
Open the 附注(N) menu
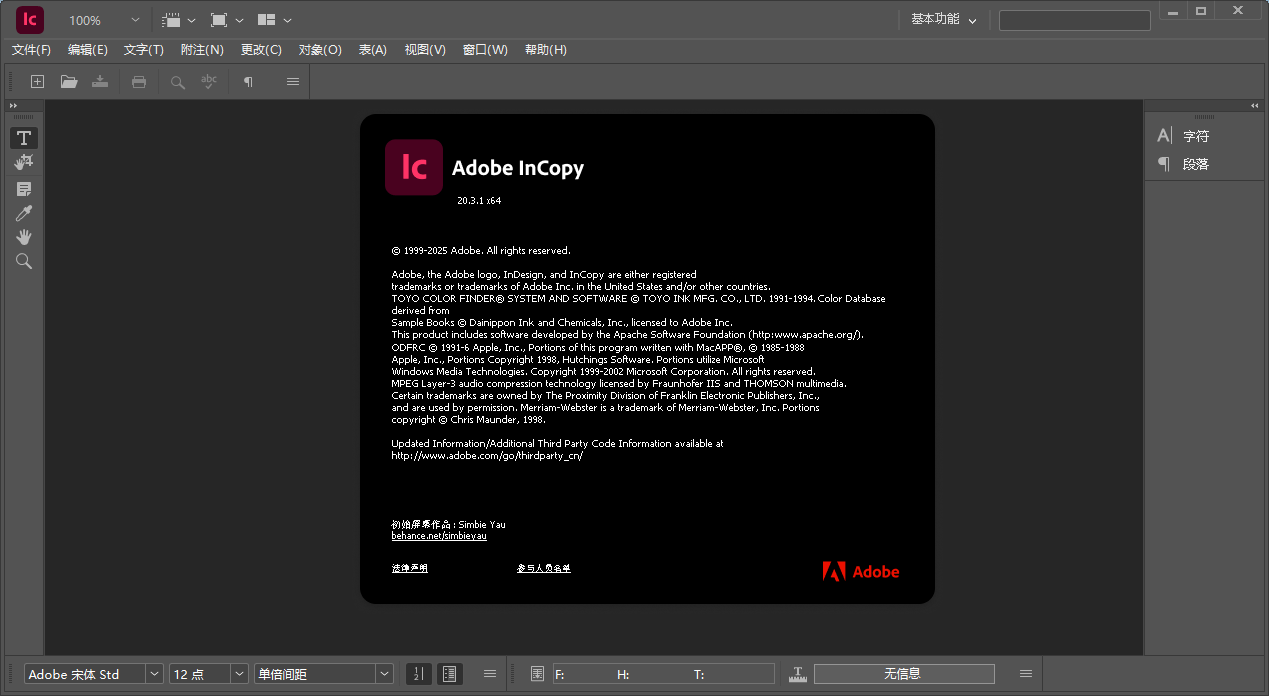[202, 50]
